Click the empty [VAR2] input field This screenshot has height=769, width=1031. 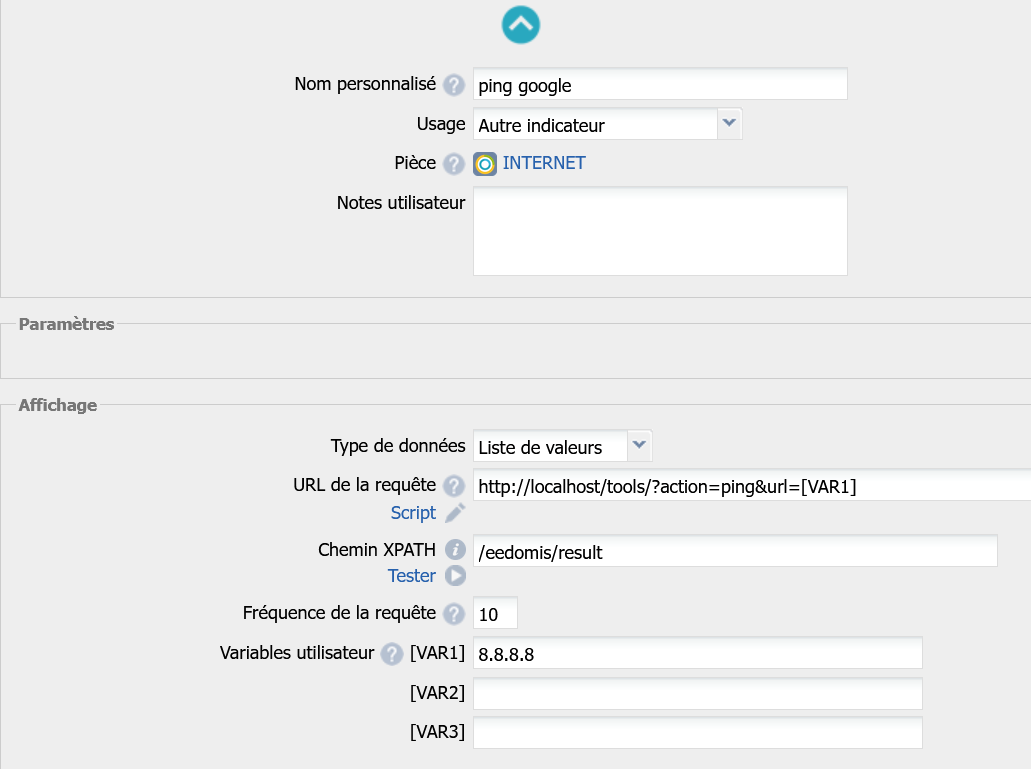697,693
